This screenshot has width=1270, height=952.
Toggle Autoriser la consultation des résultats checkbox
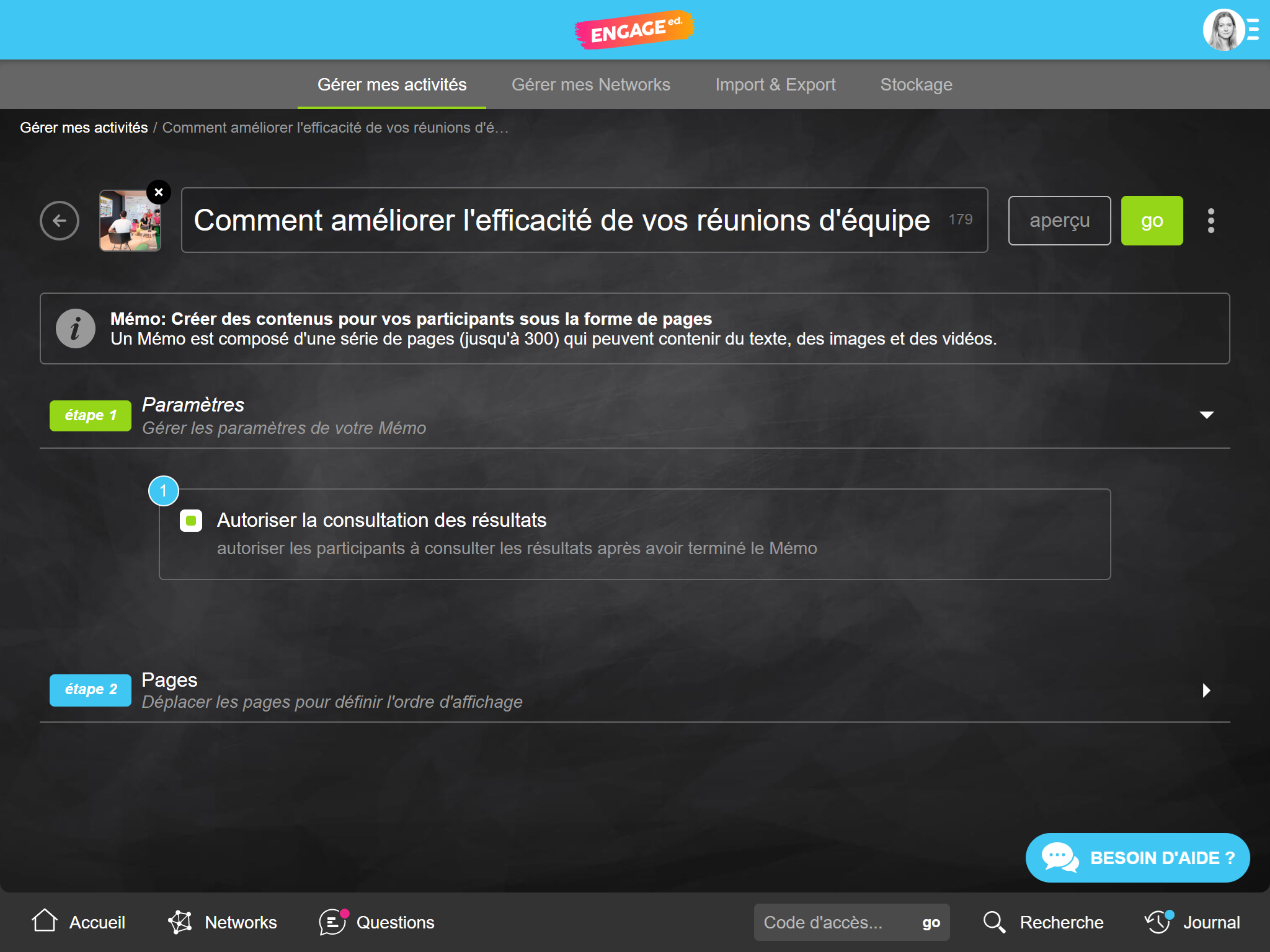[x=191, y=521]
